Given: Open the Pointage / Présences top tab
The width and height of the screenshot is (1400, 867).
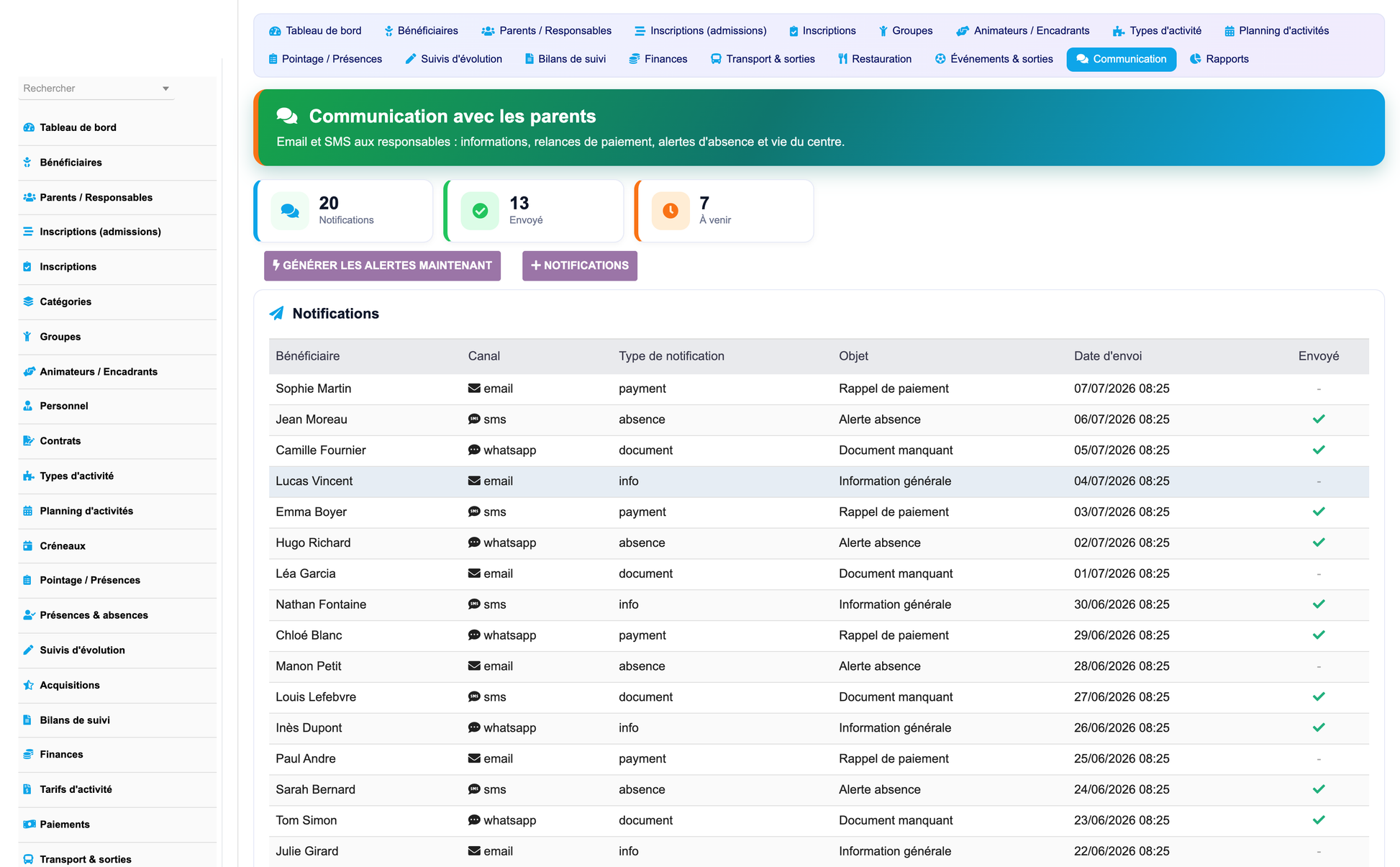Looking at the screenshot, I should click(x=325, y=59).
